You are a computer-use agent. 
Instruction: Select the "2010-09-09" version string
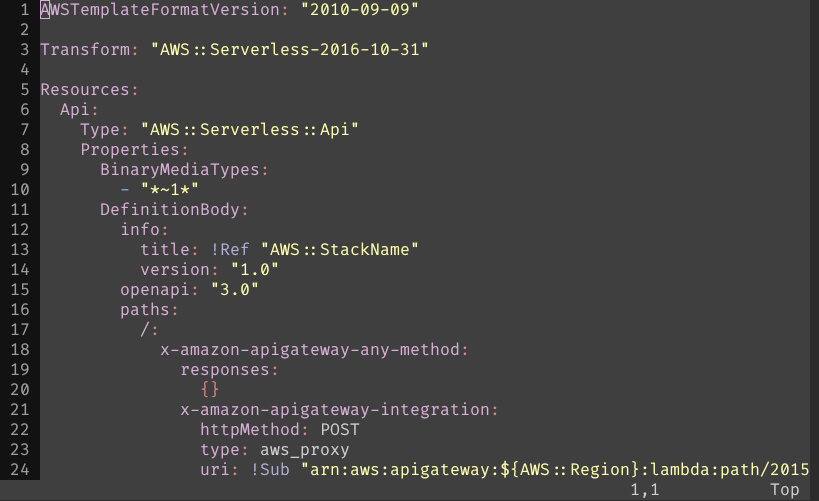tap(359, 9)
